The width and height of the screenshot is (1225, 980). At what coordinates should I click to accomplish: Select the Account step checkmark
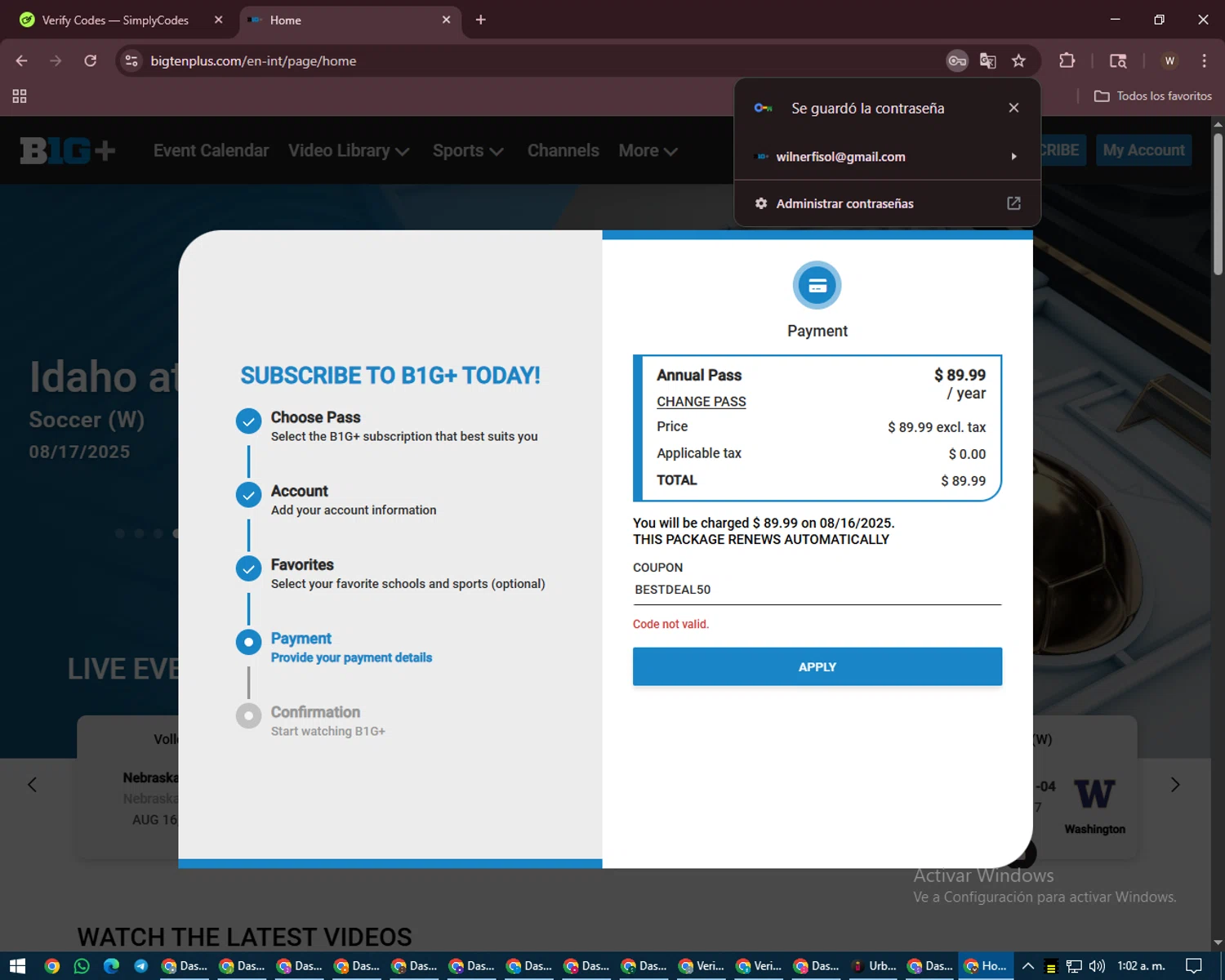(x=248, y=495)
